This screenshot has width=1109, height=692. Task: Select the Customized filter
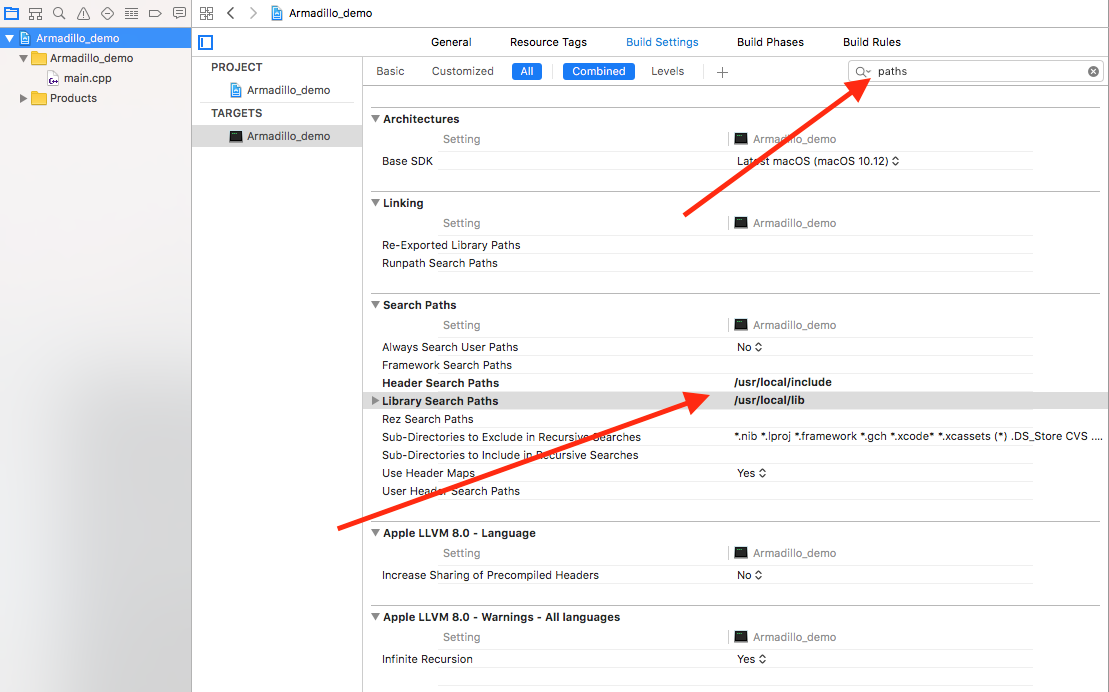click(x=463, y=71)
